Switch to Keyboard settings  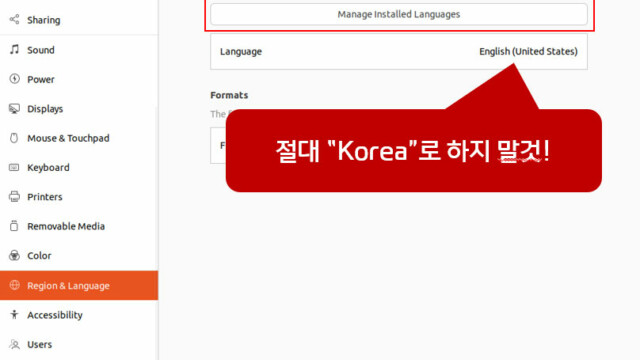(x=79, y=167)
